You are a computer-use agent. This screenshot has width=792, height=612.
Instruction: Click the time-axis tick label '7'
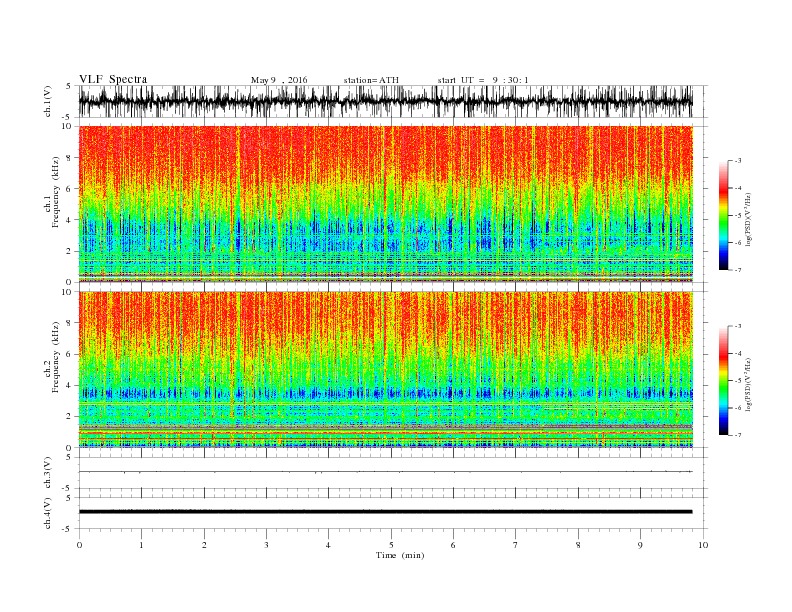point(516,545)
